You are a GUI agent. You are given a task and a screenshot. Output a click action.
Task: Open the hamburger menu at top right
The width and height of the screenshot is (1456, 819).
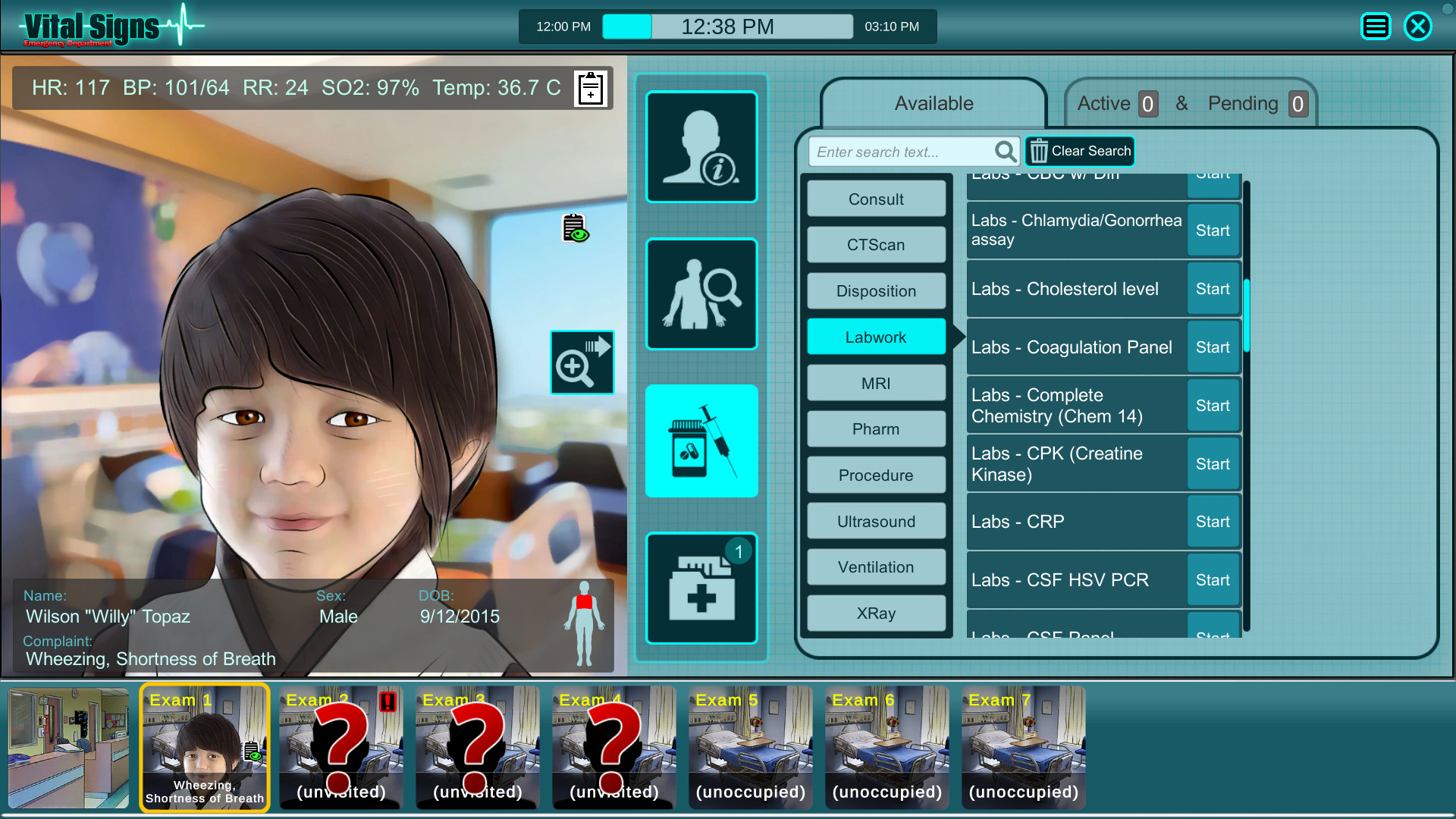click(x=1376, y=26)
